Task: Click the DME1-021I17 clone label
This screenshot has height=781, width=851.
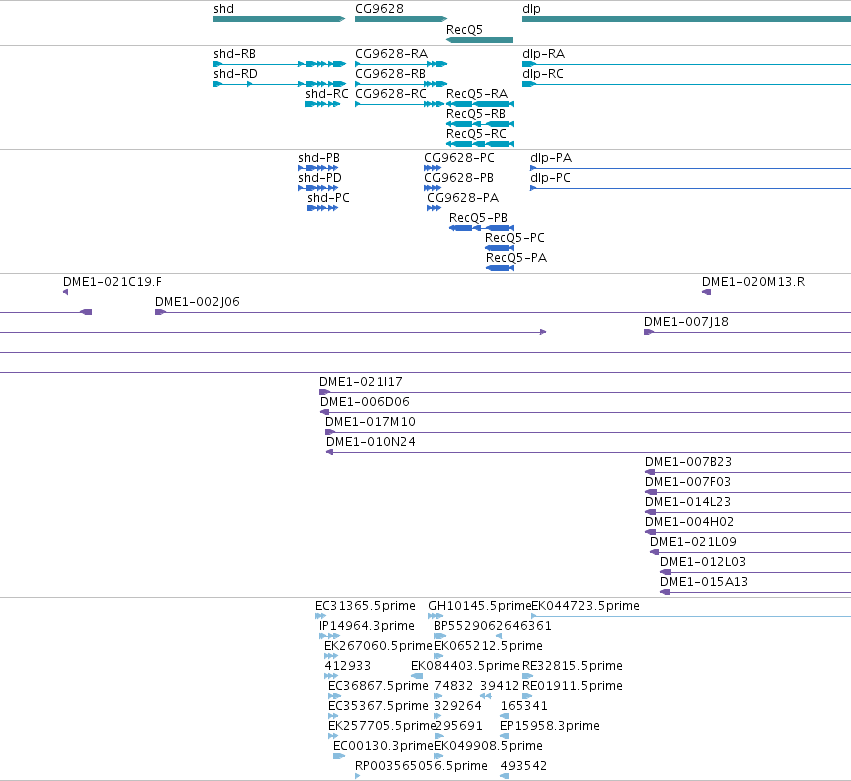Action: [x=361, y=383]
